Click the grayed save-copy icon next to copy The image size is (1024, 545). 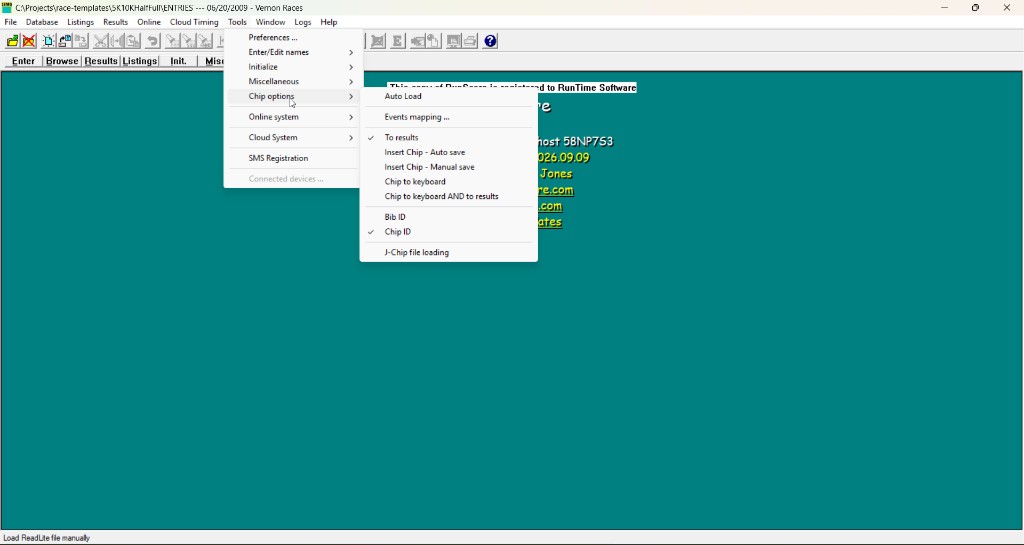click(x=81, y=41)
